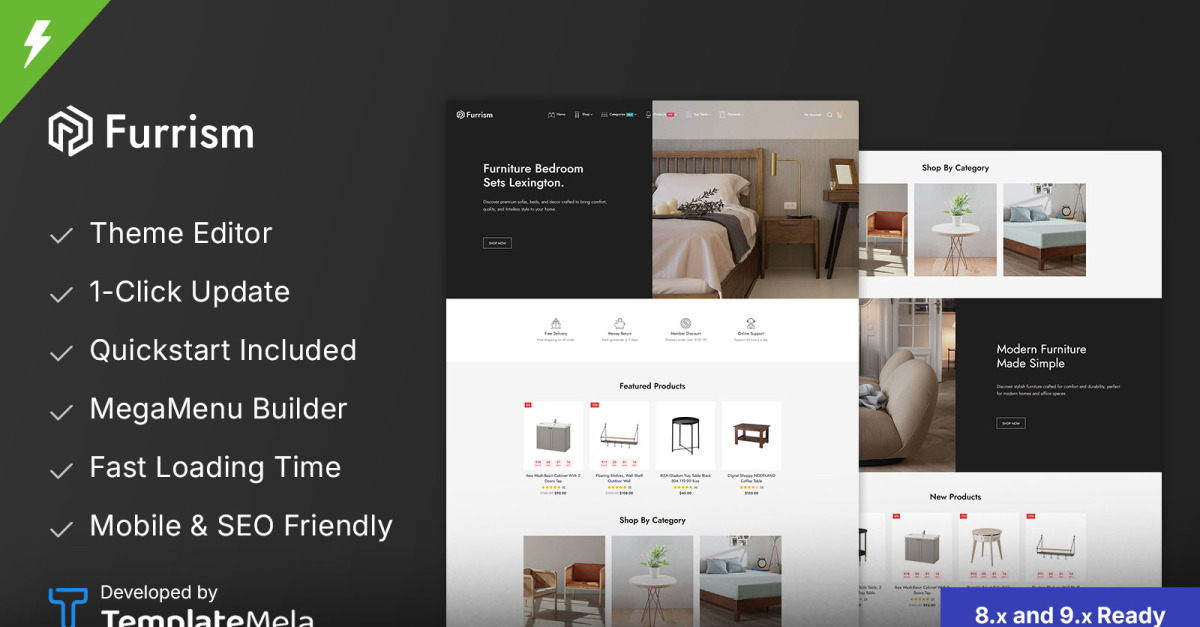The image size is (1200, 627).
Task: Click the Theme Editor feature text
Action: tap(181, 233)
